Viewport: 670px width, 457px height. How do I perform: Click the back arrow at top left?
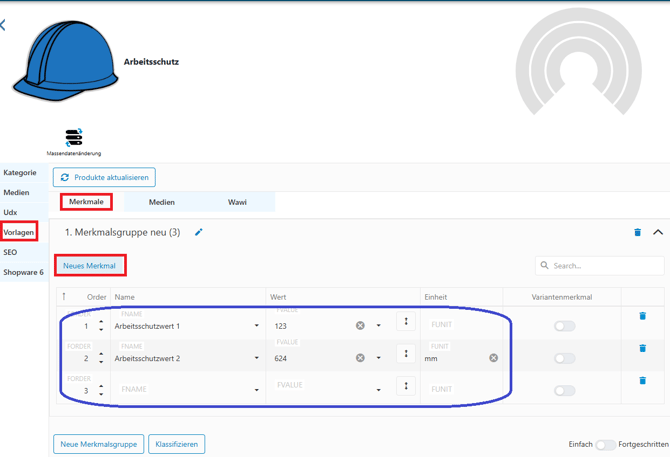point(4,25)
